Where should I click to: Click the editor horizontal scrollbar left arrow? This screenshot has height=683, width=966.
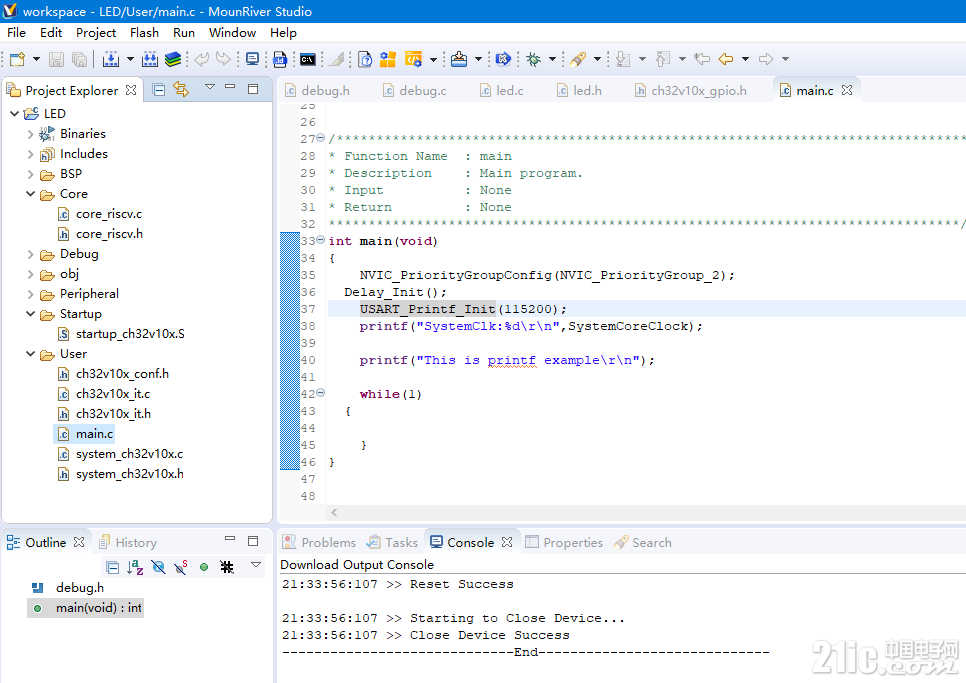[x=334, y=512]
